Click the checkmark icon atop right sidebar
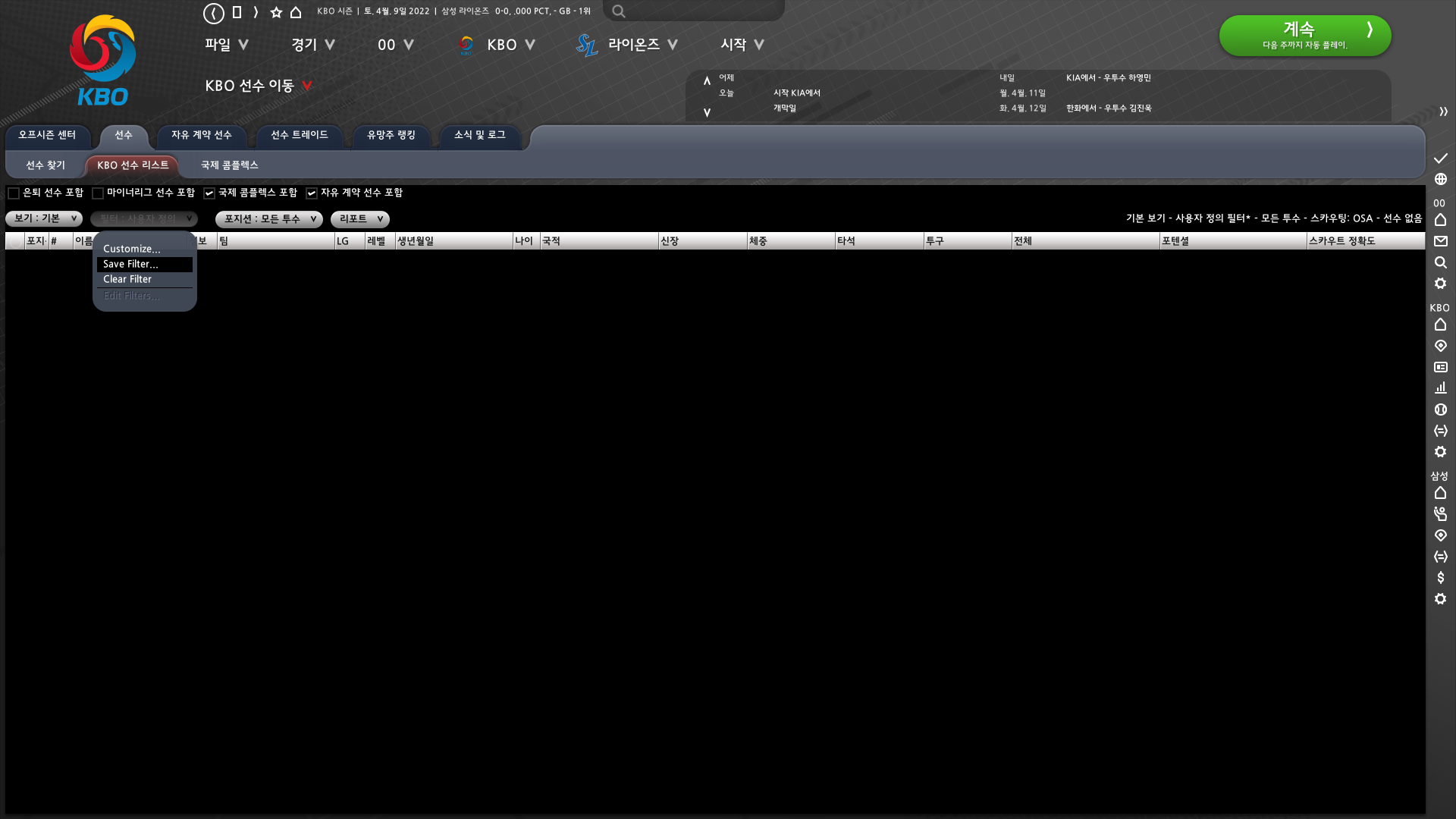The width and height of the screenshot is (1456, 819). [1440, 158]
